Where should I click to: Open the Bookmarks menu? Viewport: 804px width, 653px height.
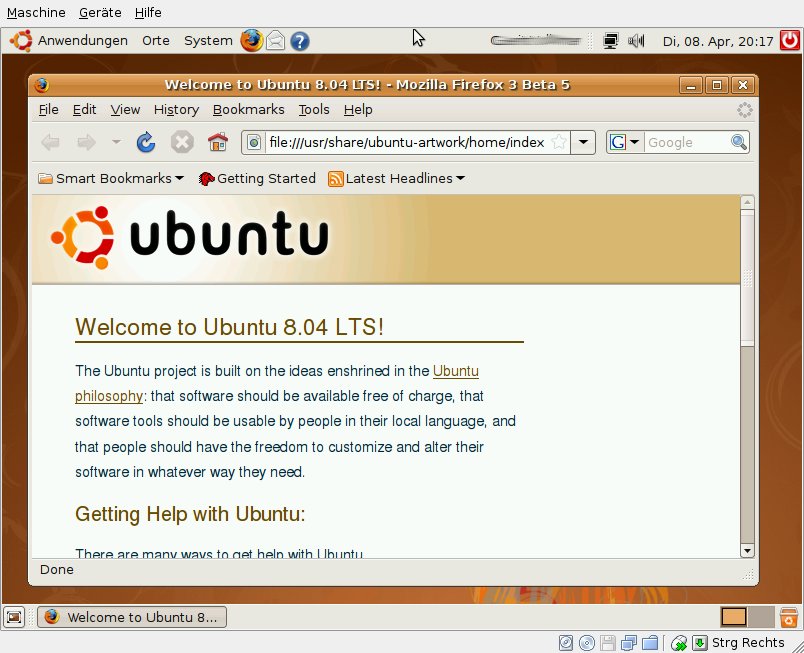pos(248,110)
